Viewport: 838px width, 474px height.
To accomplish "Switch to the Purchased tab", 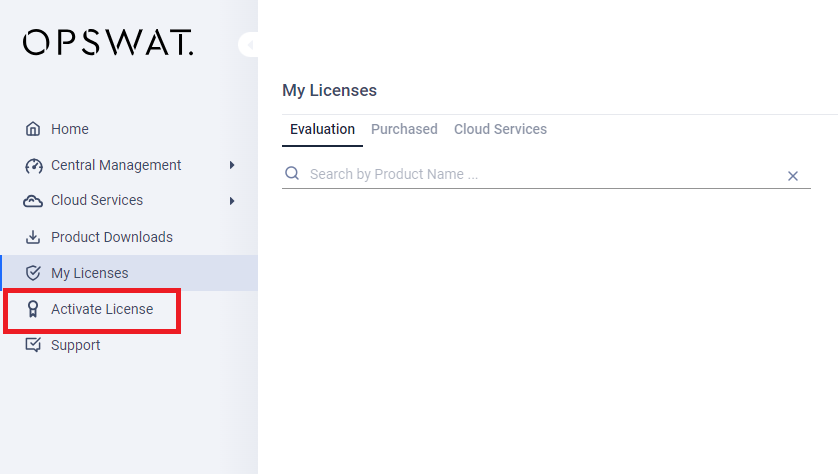I will point(404,129).
